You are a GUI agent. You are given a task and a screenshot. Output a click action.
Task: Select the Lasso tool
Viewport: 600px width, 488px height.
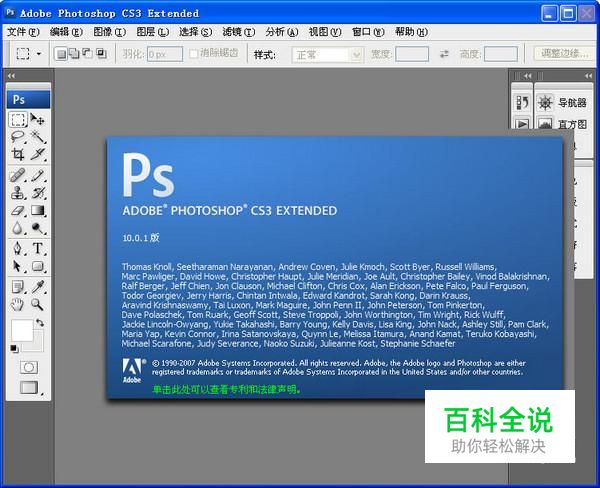18,137
